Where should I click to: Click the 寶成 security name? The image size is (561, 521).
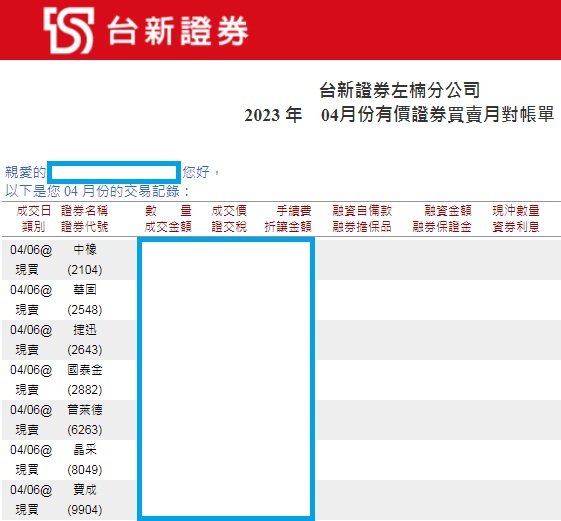click(85, 490)
